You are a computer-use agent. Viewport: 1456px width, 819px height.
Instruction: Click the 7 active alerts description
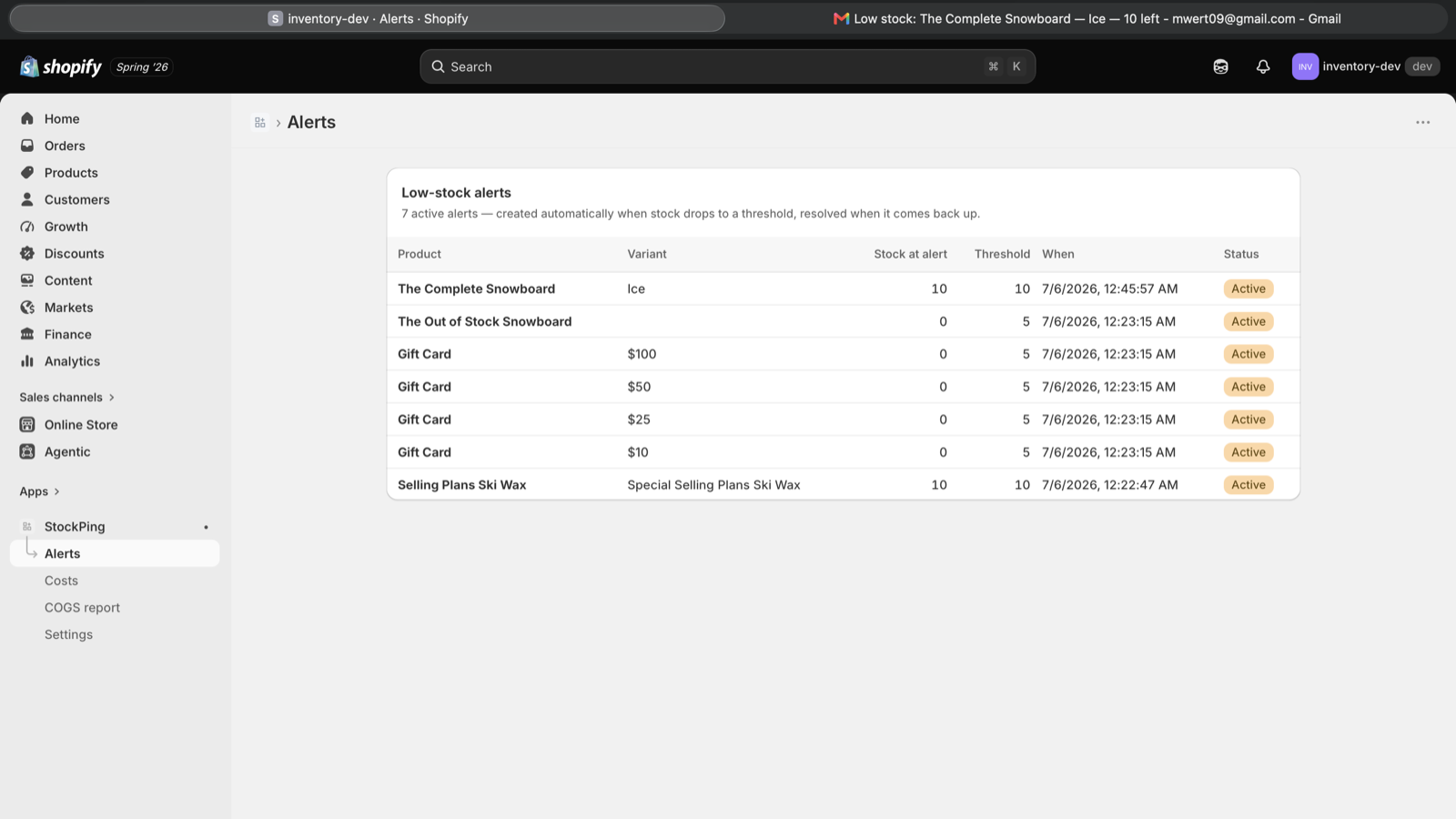pyautogui.click(x=691, y=214)
